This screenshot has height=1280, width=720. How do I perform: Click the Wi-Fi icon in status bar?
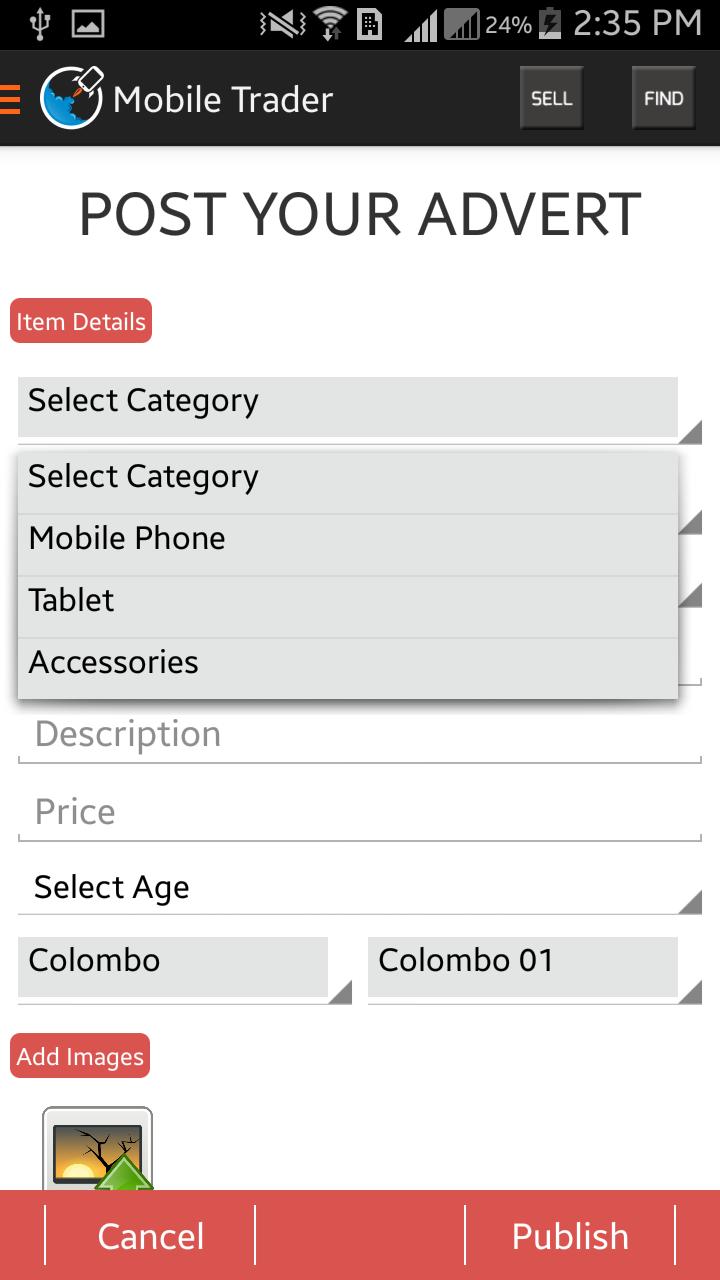pos(330,24)
